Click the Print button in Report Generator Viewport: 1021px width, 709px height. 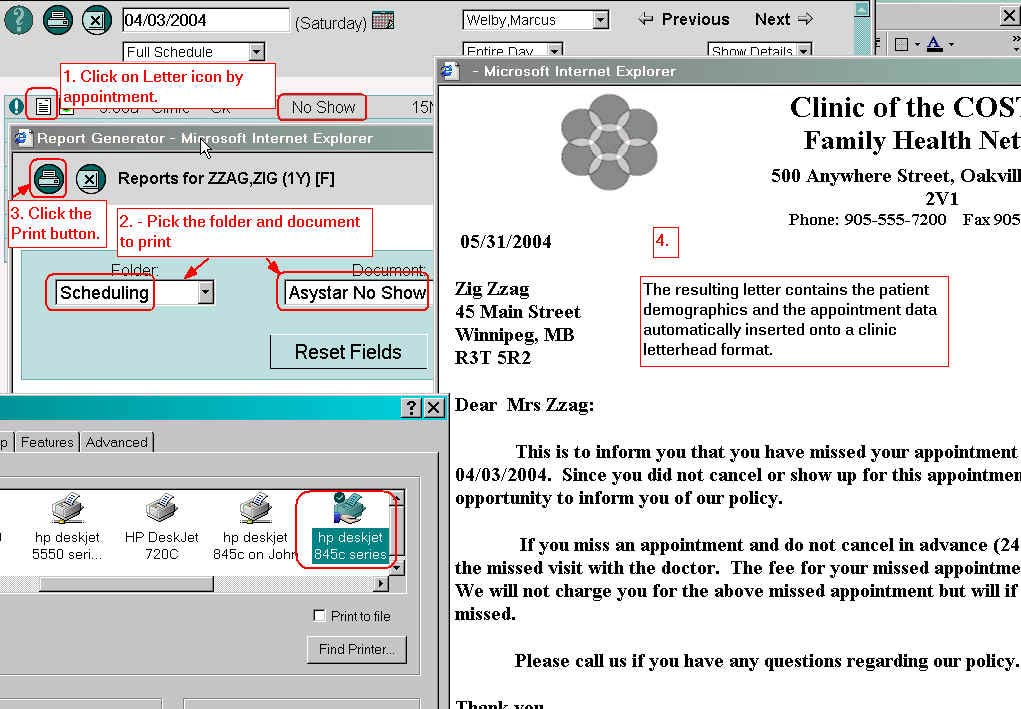[x=48, y=178]
